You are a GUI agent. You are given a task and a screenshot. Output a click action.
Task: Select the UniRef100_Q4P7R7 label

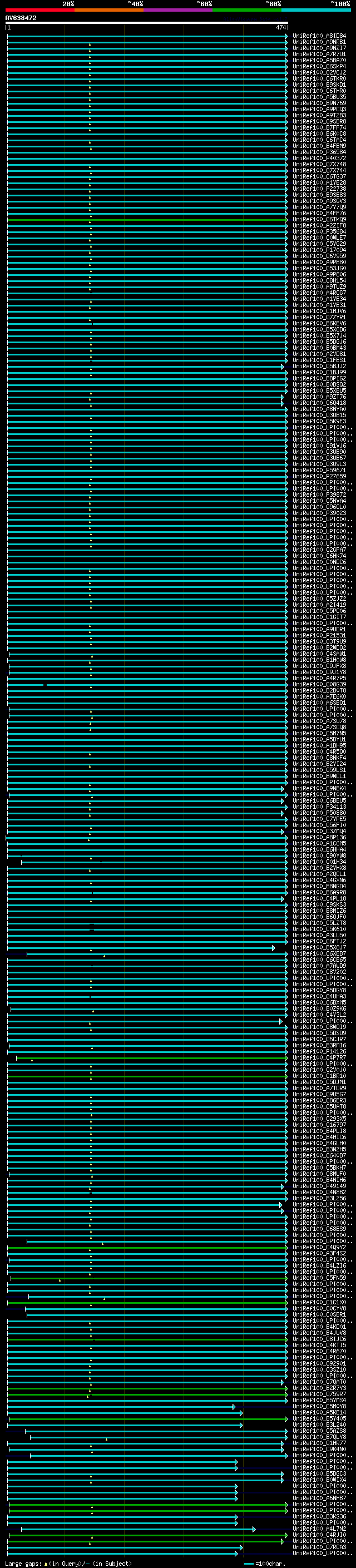[319, 1057]
